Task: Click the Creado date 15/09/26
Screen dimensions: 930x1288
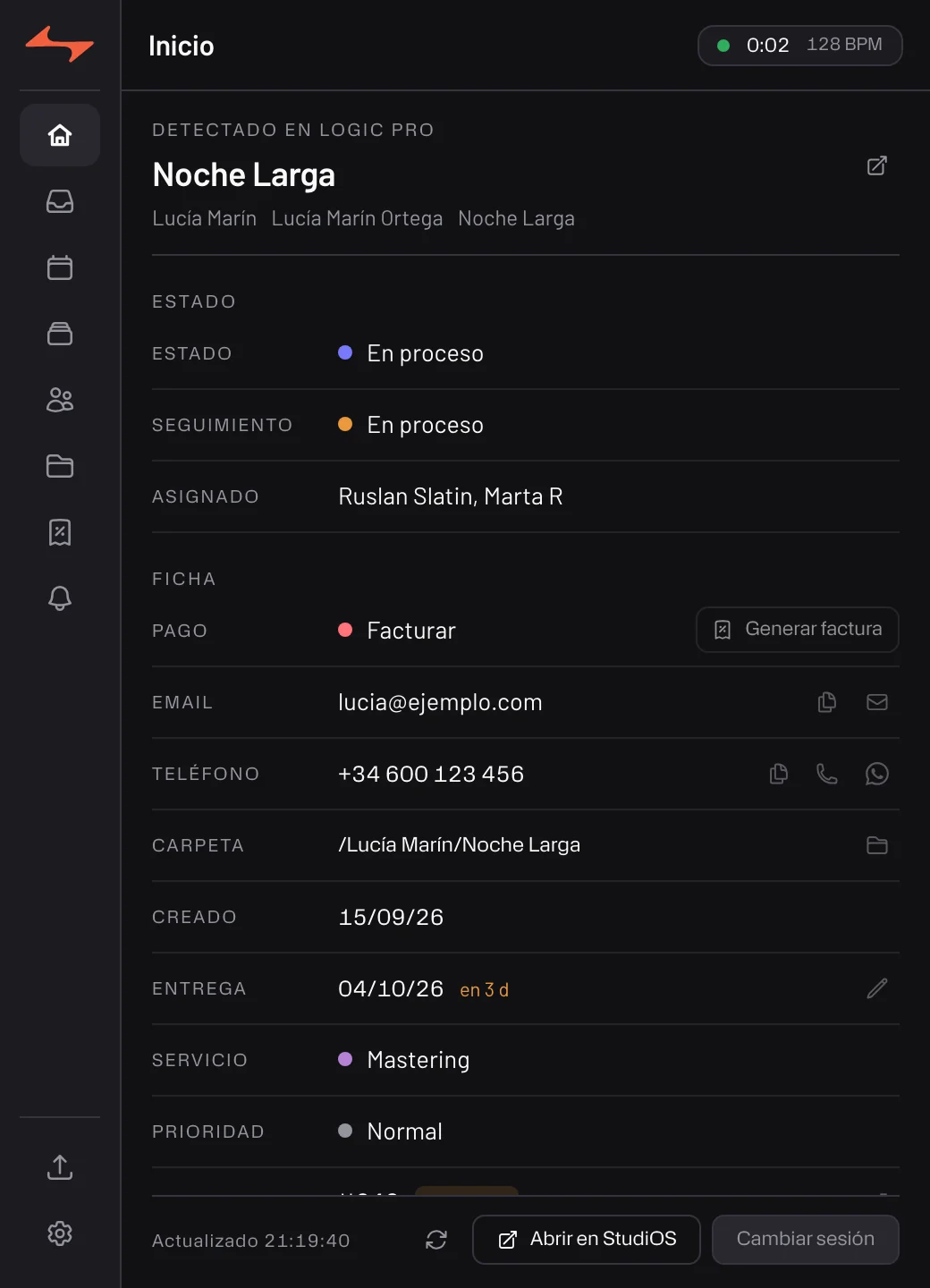Action: coord(391,917)
